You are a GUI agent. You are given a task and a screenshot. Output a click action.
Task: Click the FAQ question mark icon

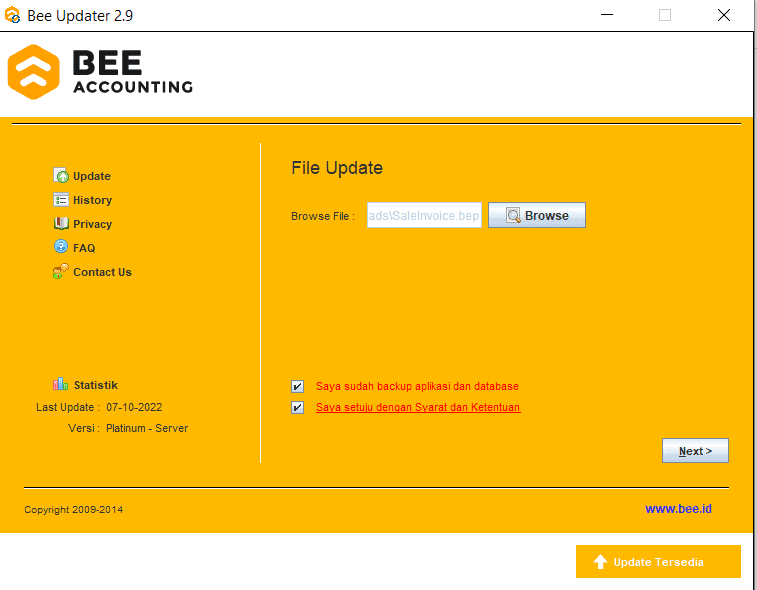click(61, 247)
